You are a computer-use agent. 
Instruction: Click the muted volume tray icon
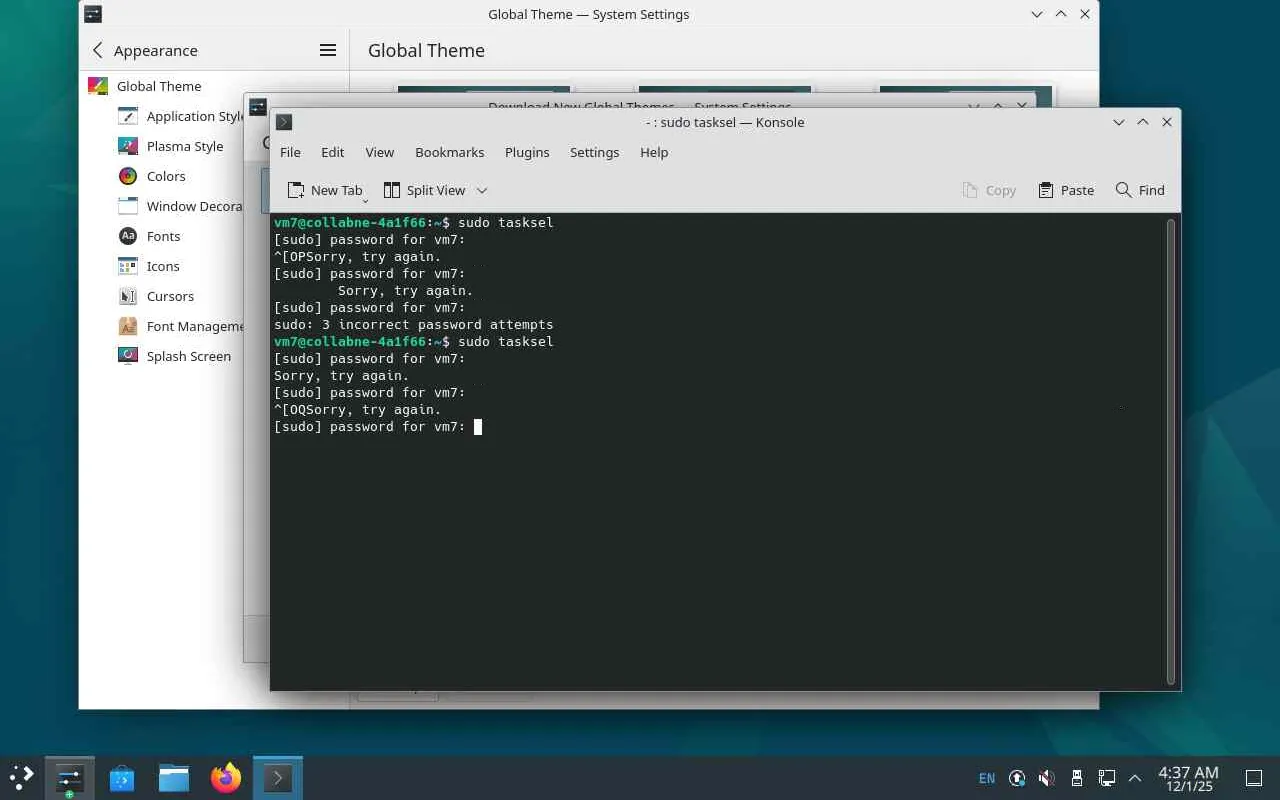coord(1046,778)
